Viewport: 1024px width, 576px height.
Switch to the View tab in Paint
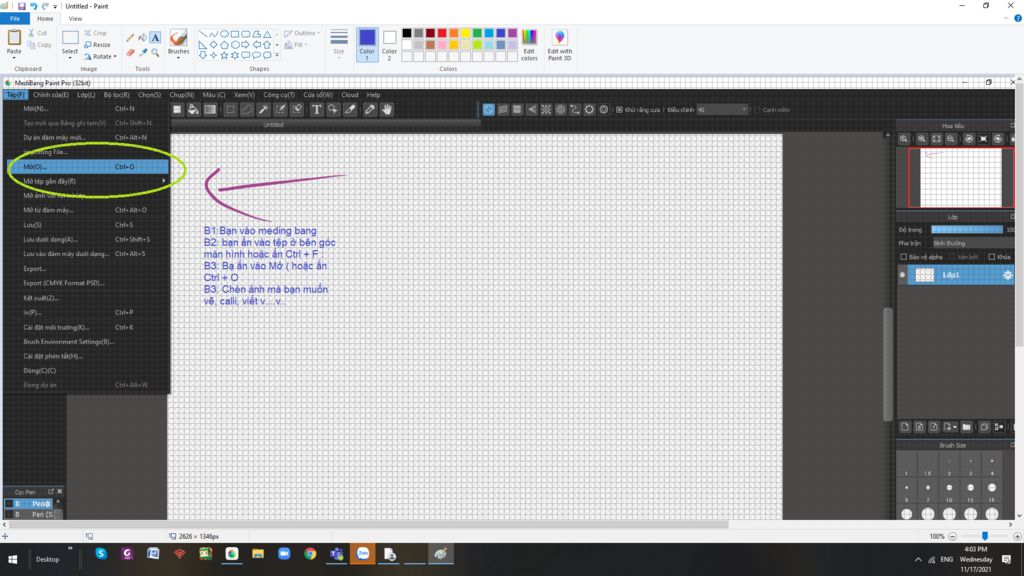pos(75,18)
